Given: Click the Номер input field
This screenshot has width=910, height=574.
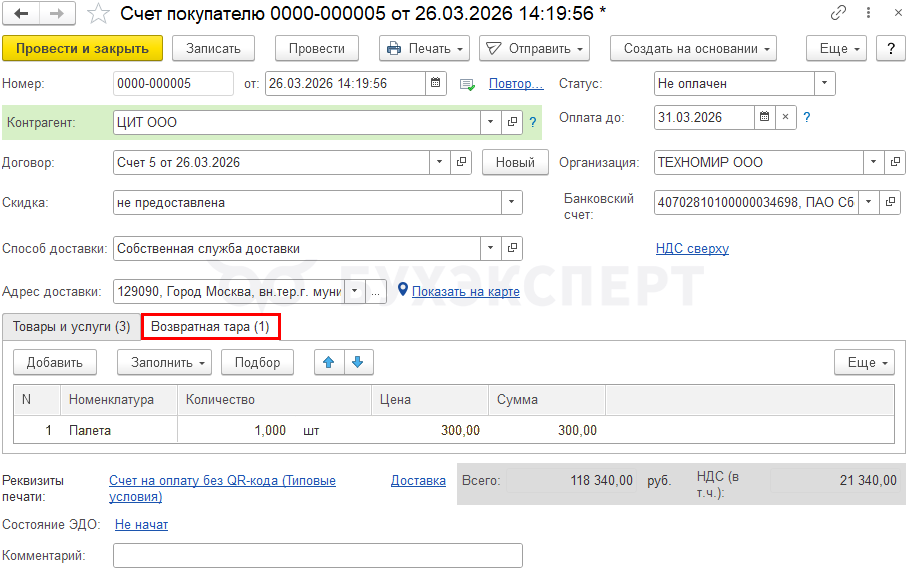Looking at the screenshot, I should pyautogui.click(x=174, y=84).
